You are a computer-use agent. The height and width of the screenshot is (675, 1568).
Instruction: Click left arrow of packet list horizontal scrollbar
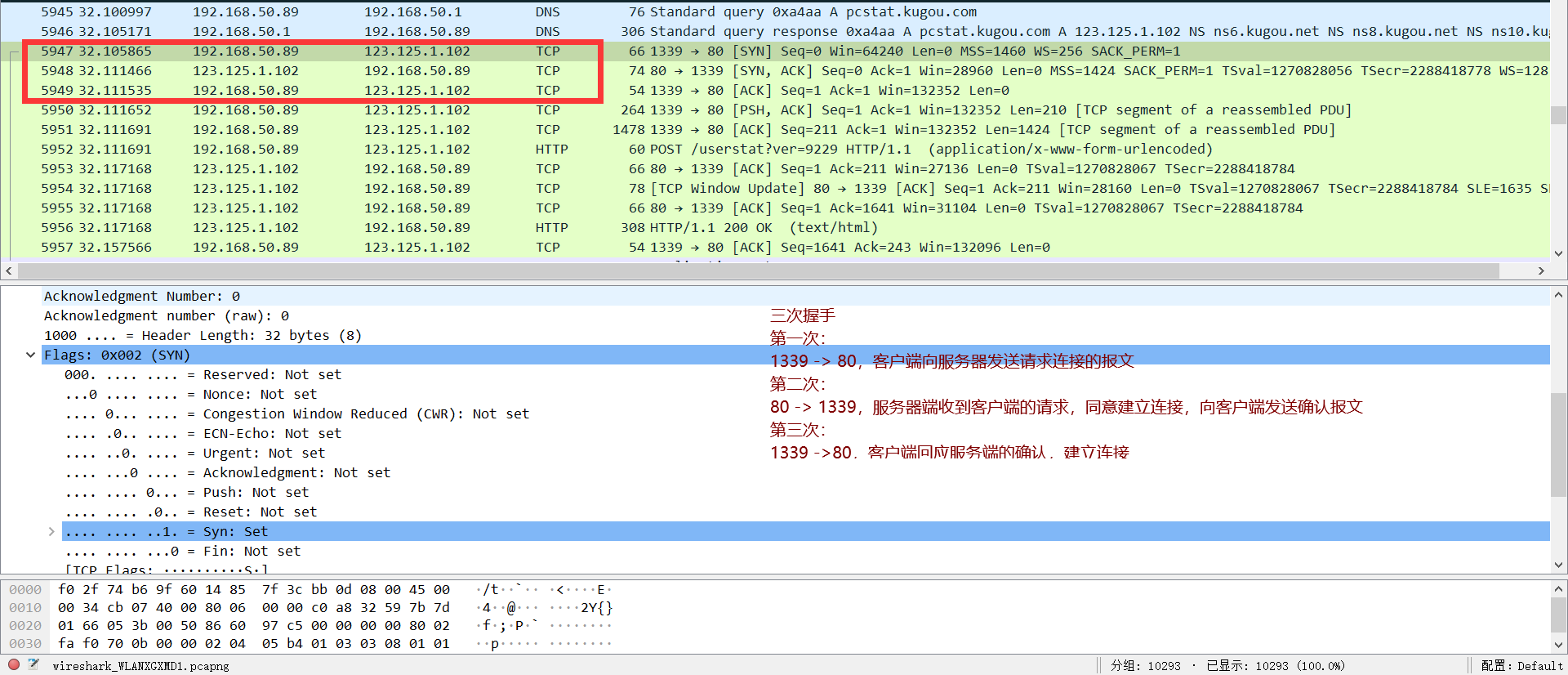[9, 270]
